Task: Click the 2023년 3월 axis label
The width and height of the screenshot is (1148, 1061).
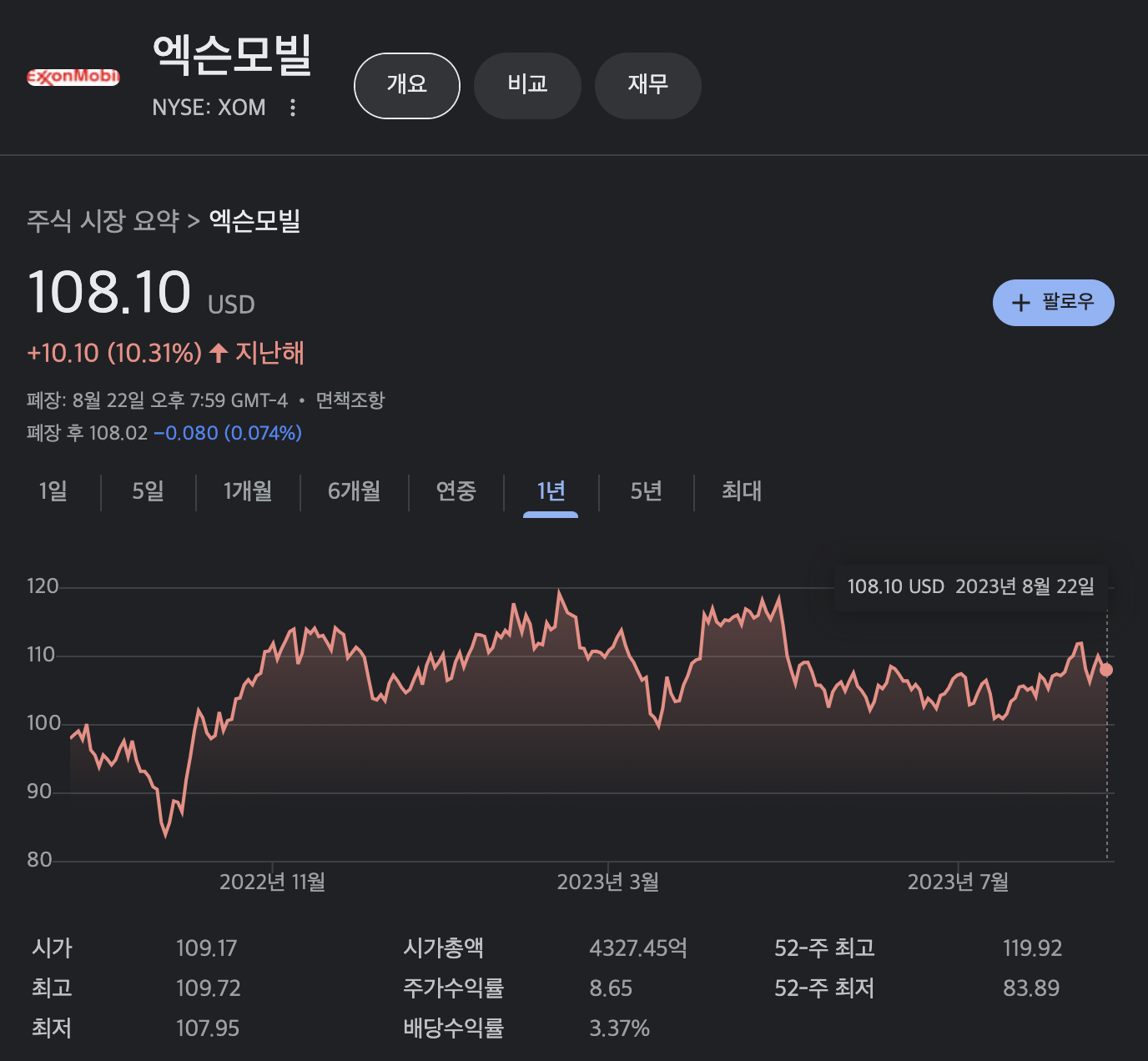Action: point(608,882)
